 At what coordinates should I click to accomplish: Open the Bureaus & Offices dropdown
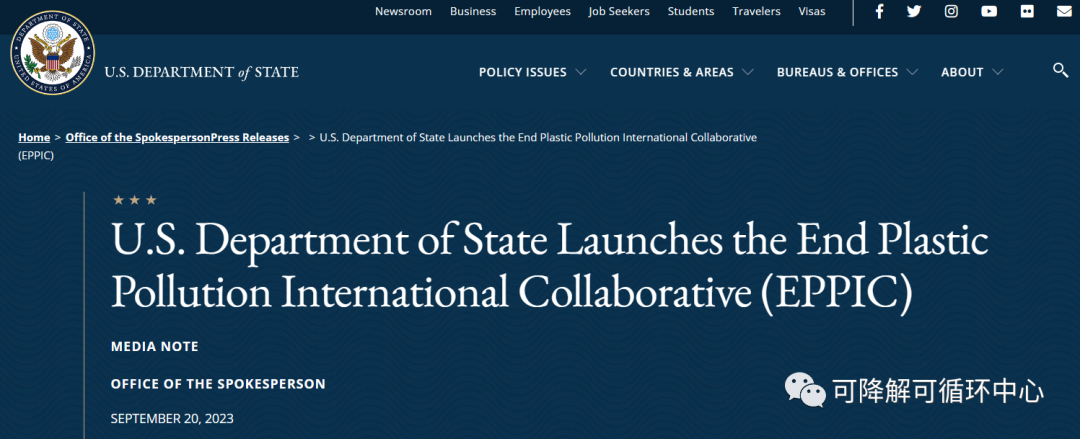847,72
